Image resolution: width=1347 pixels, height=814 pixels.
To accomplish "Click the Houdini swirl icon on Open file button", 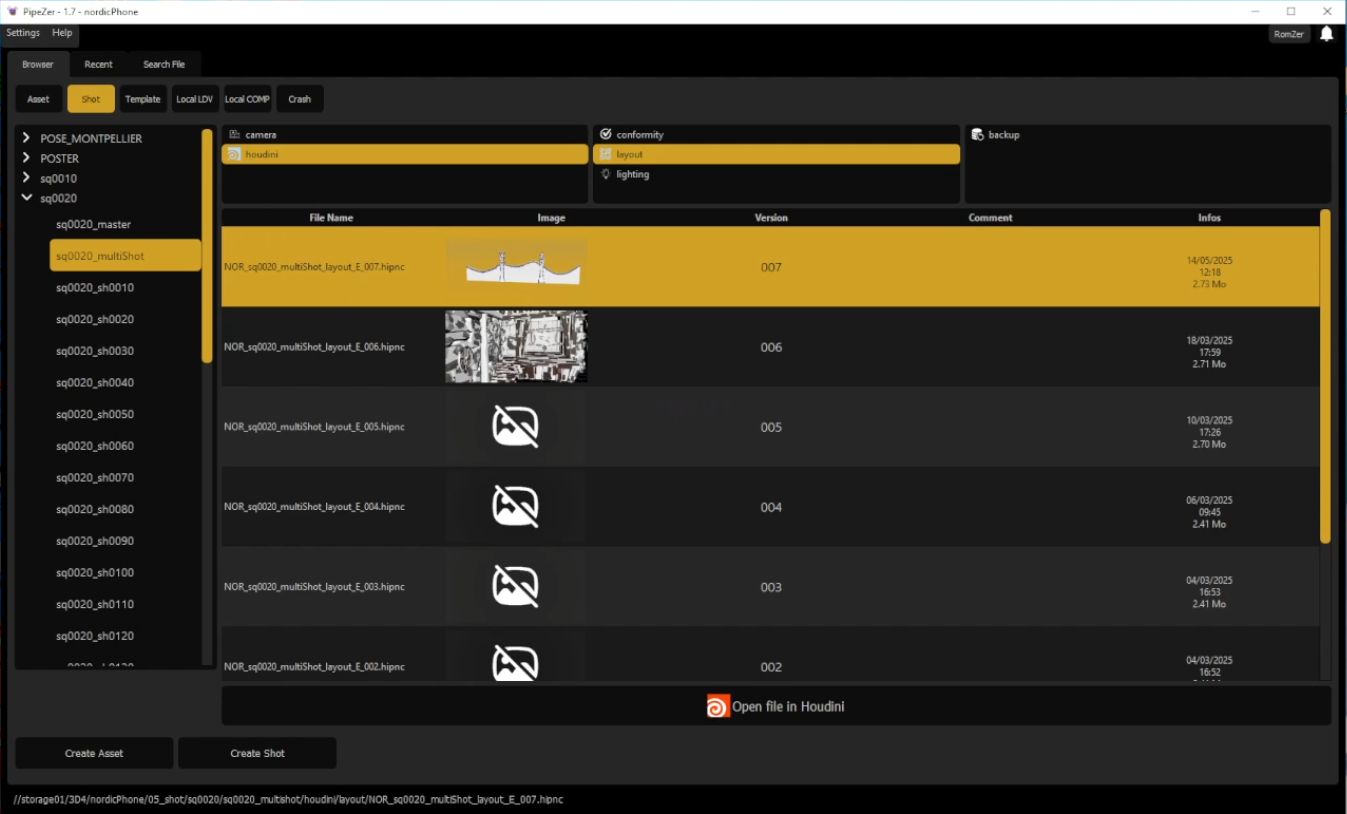I will pos(717,706).
